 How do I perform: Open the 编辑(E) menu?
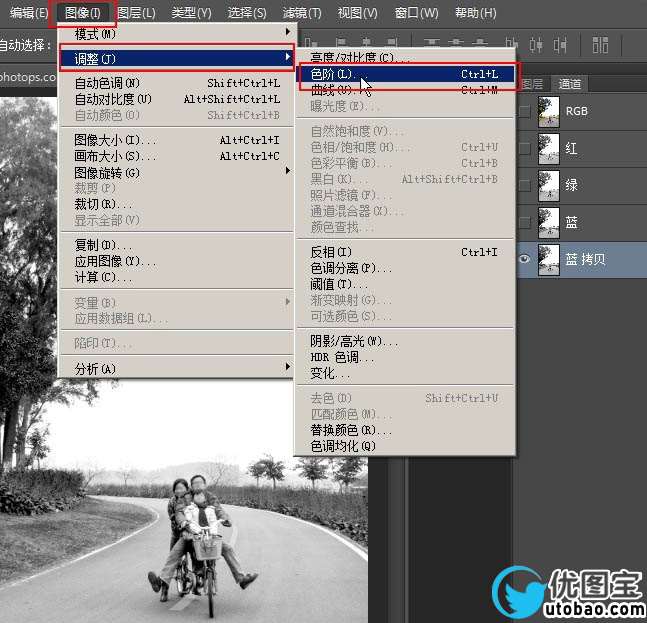(28, 13)
